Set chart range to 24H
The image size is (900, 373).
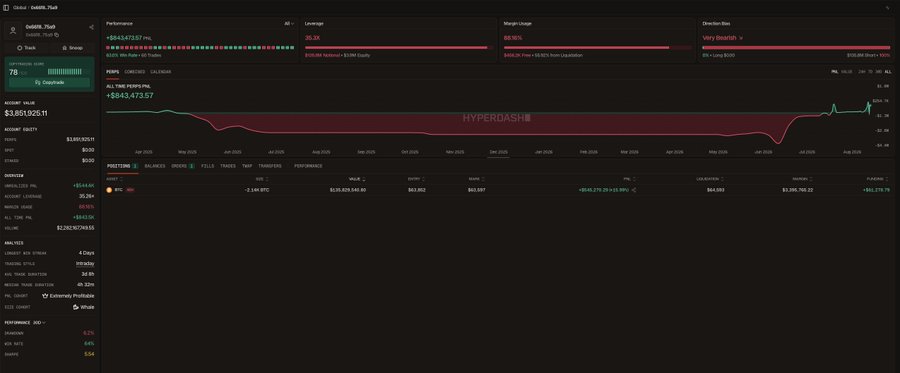coord(862,72)
